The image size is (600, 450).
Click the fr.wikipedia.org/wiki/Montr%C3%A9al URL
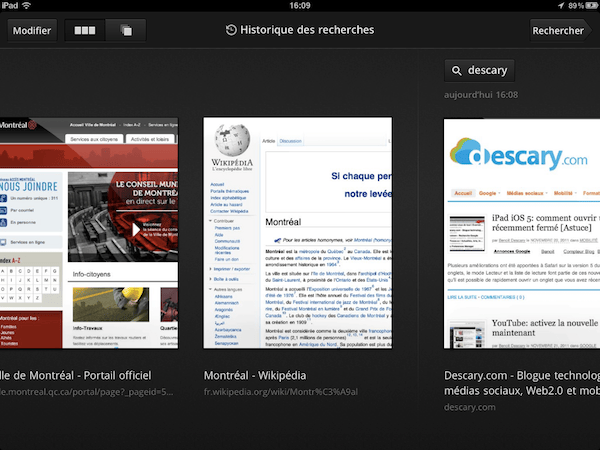tap(281, 392)
